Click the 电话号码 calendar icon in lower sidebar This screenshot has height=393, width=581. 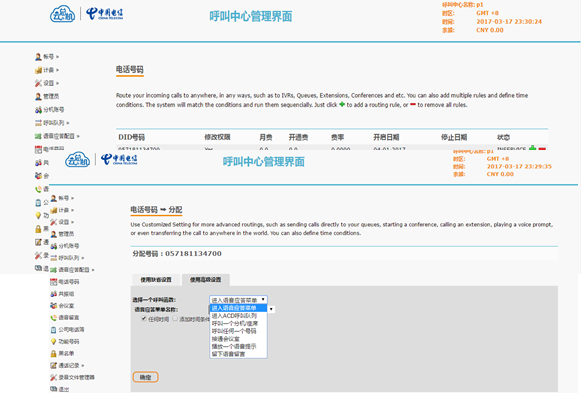coord(54,282)
